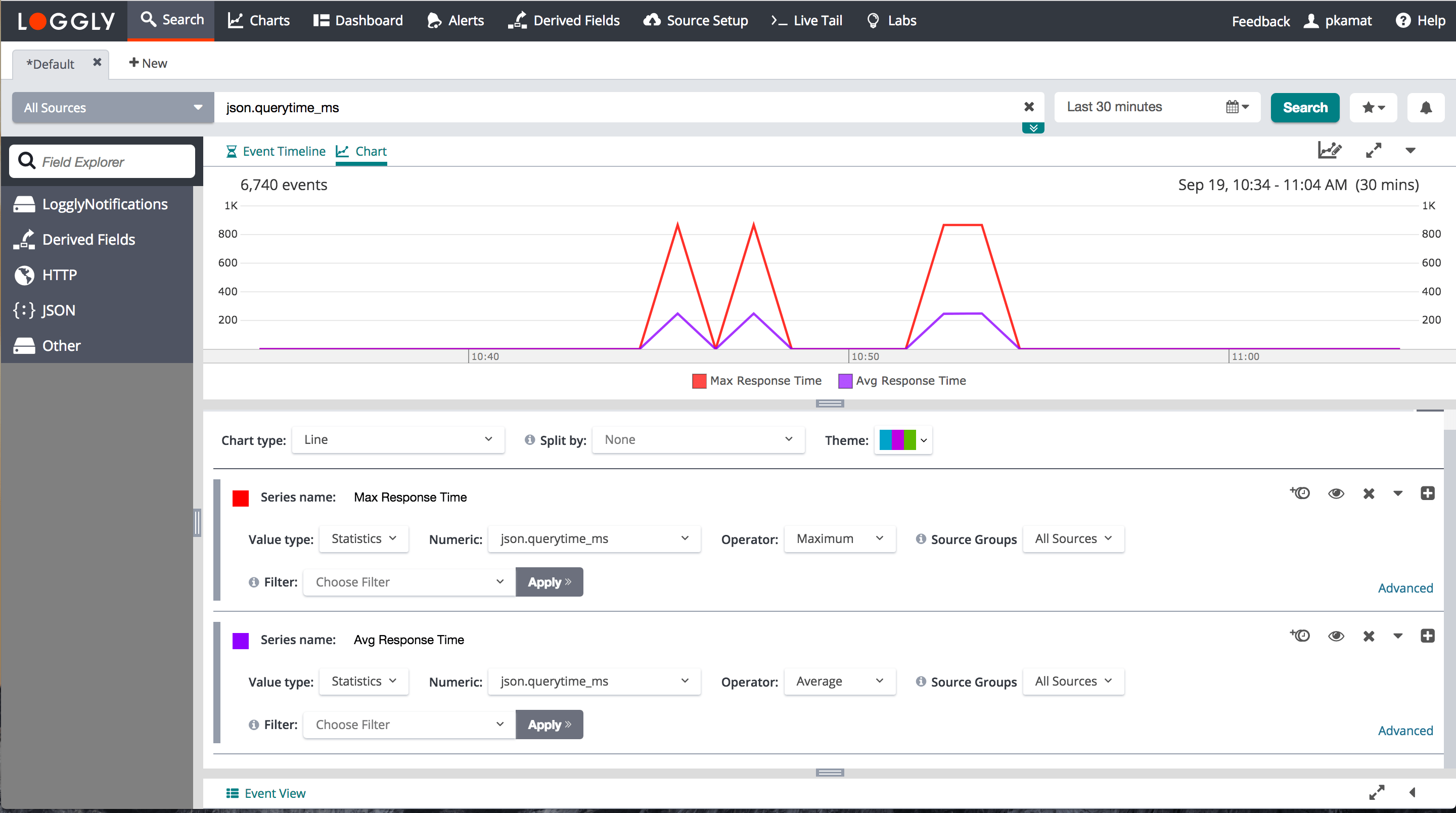
Task: Open Advanced settings for Max Response Time
Action: [x=1404, y=588]
